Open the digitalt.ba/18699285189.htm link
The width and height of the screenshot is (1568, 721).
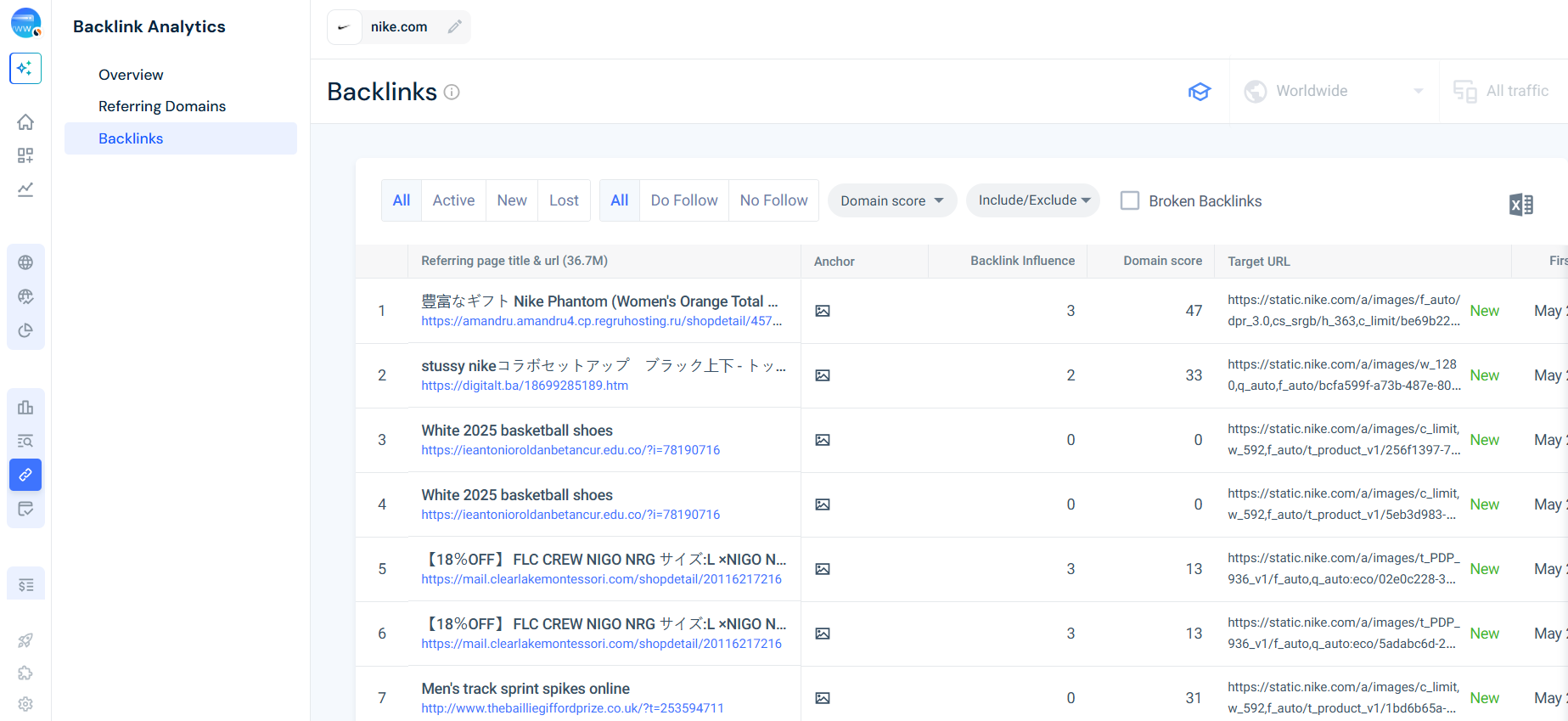(525, 386)
